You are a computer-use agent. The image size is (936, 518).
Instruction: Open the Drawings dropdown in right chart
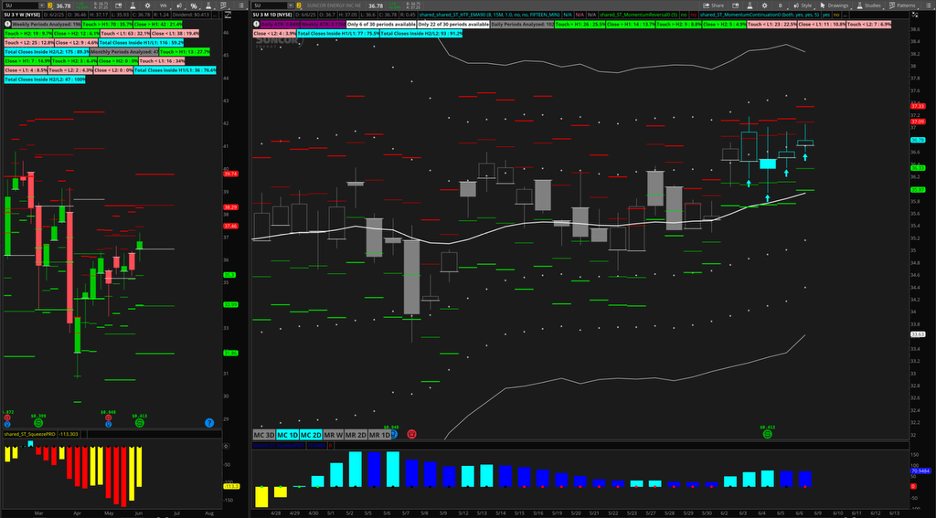pos(832,5)
